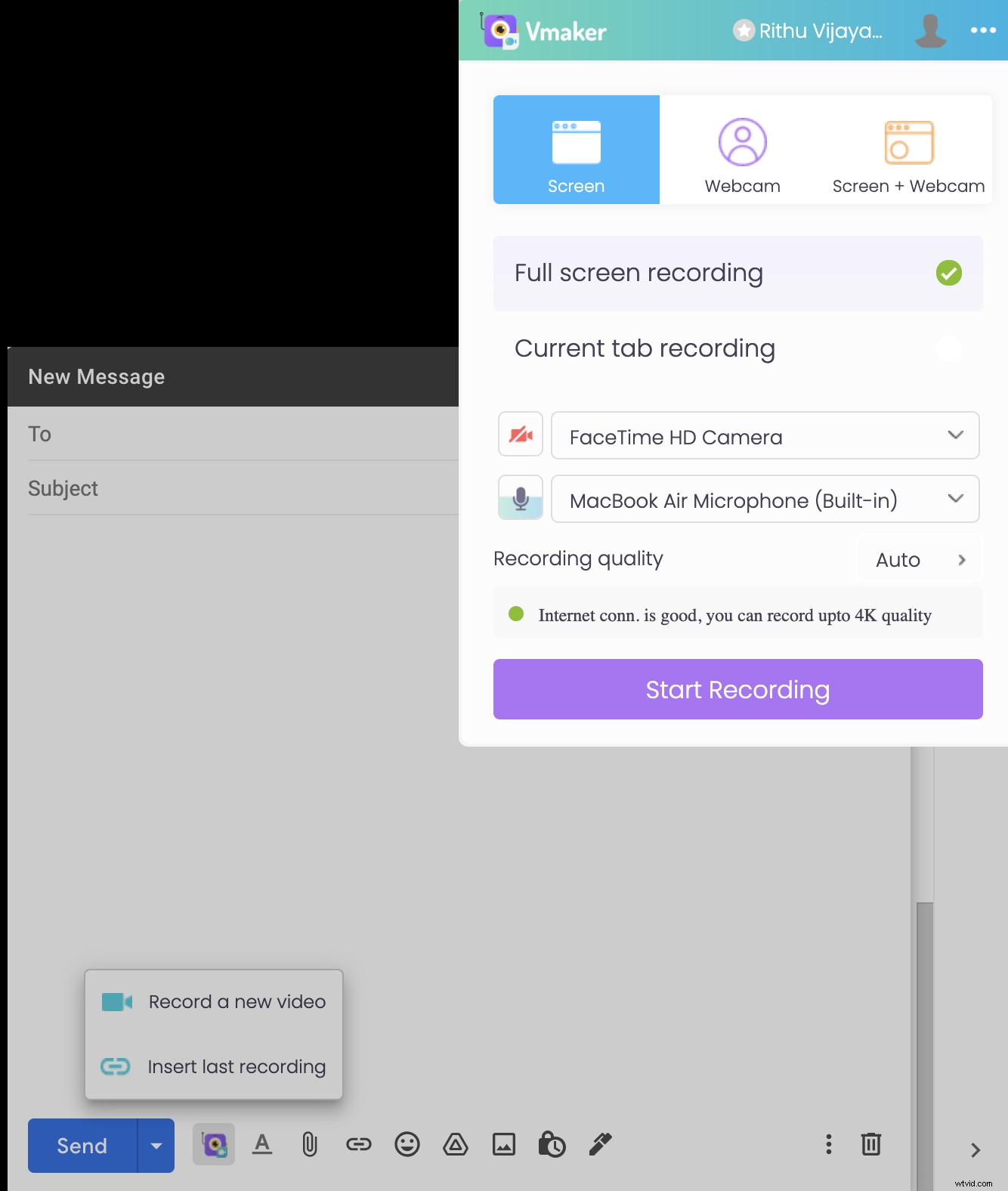
Task: Click the side panel expand arrow
Action: (x=975, y=1150)
